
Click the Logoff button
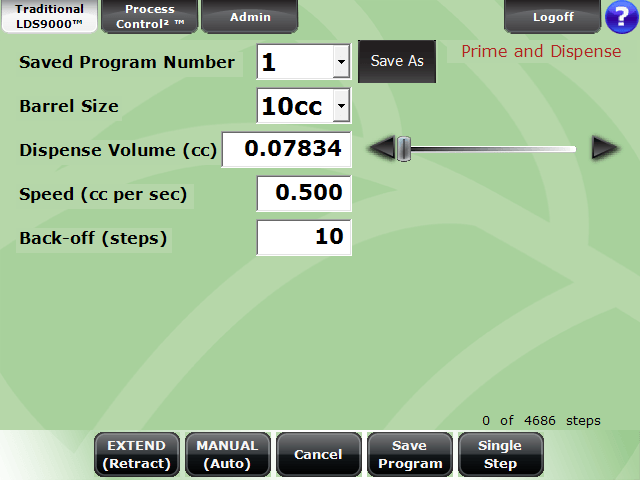[x=553, y=17]
